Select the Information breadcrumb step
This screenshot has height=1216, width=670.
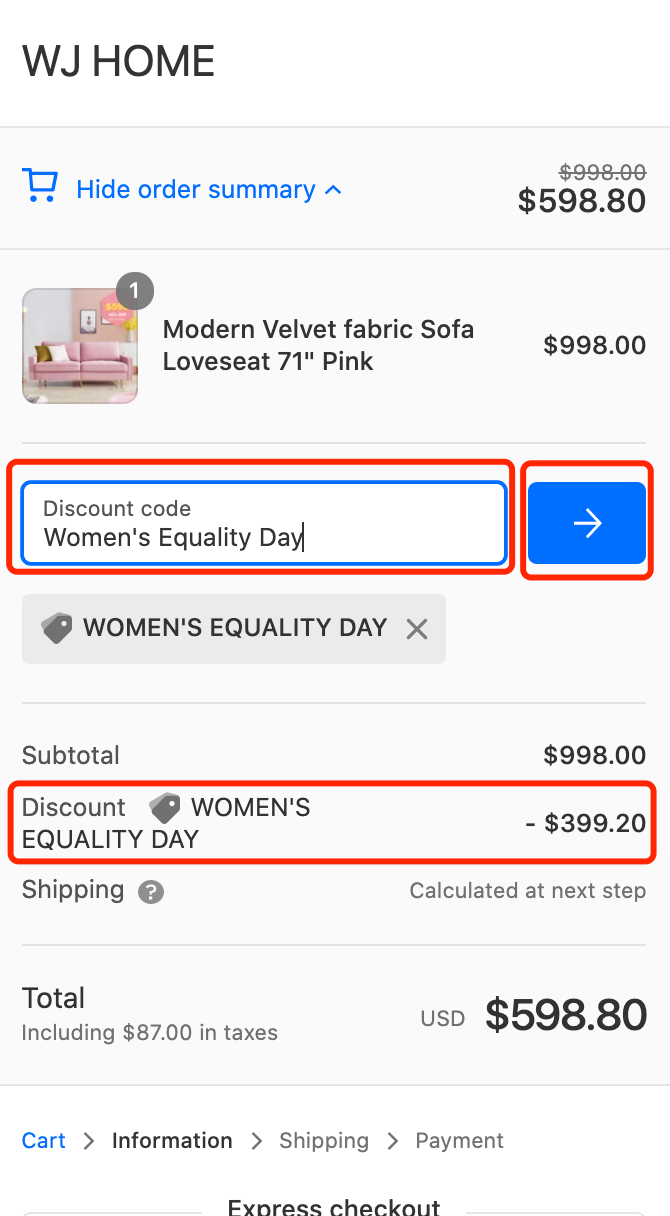tap(172, 1141)
